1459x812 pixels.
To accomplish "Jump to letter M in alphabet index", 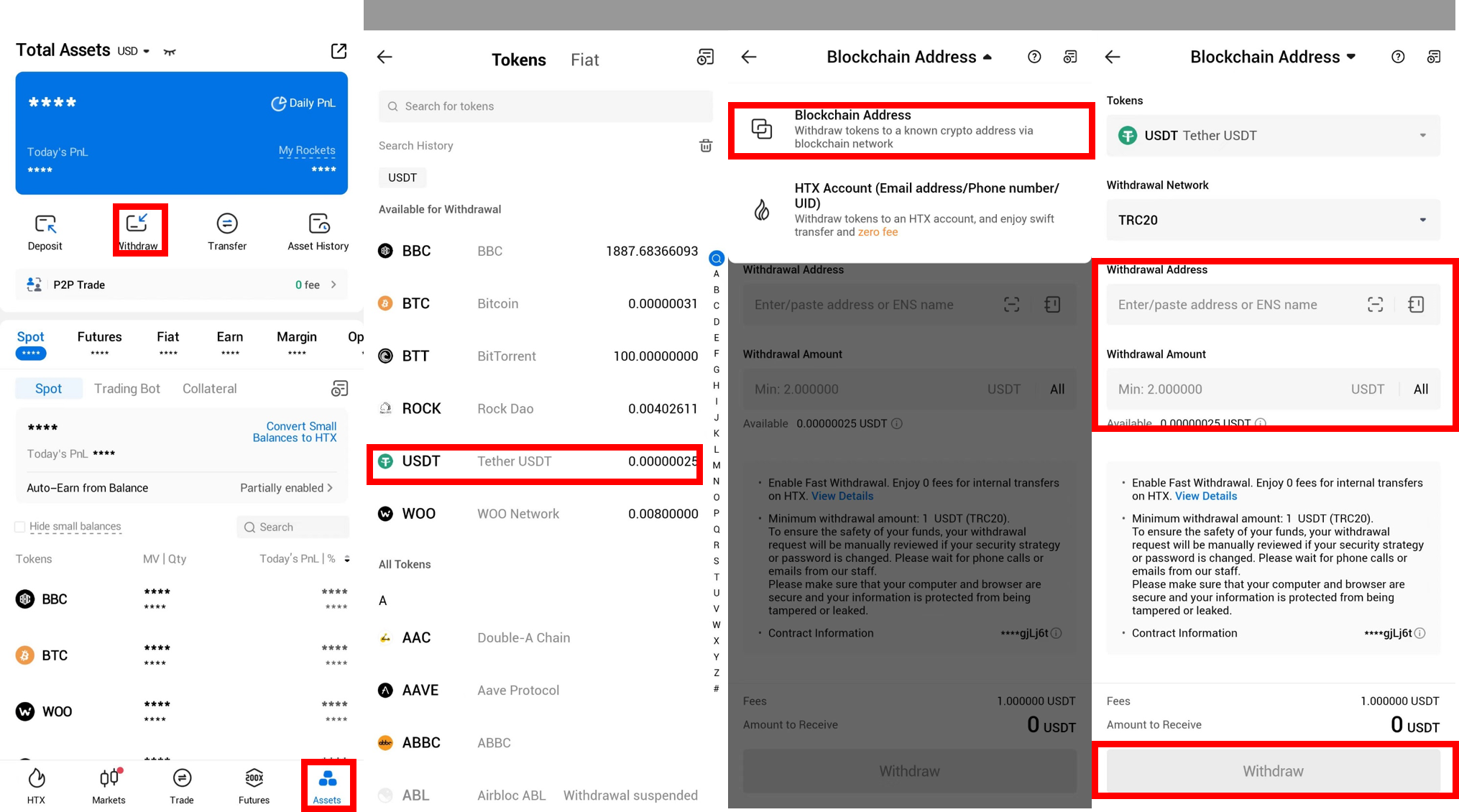I will click(x=716, y=465).
